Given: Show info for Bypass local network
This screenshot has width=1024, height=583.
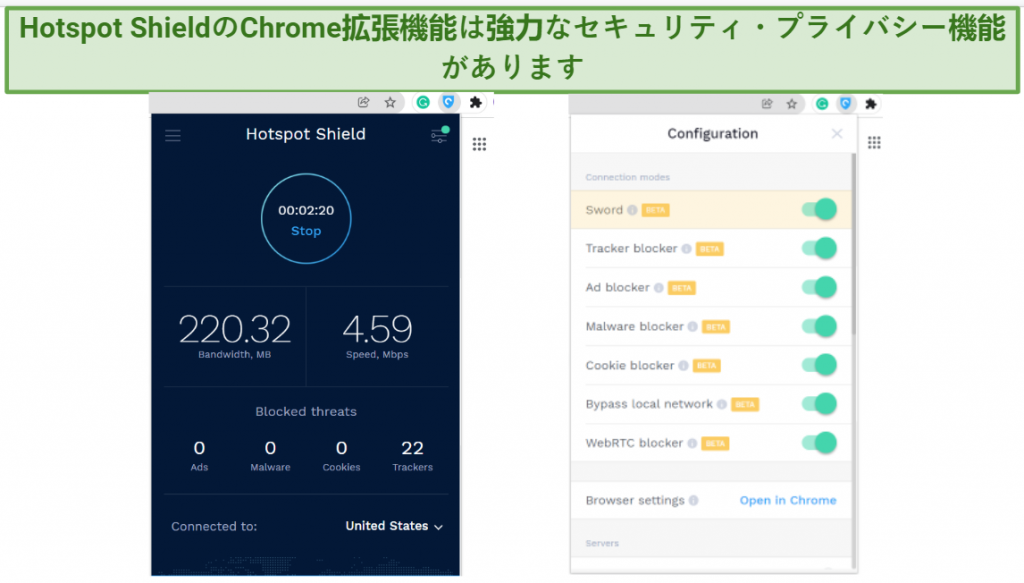Looking at the screenshot, I should tap(722, 404).
